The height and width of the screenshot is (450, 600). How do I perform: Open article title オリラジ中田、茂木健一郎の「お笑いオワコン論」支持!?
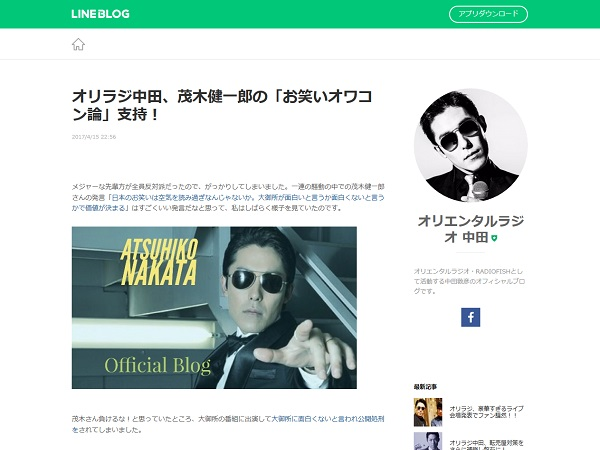[222, 105]
